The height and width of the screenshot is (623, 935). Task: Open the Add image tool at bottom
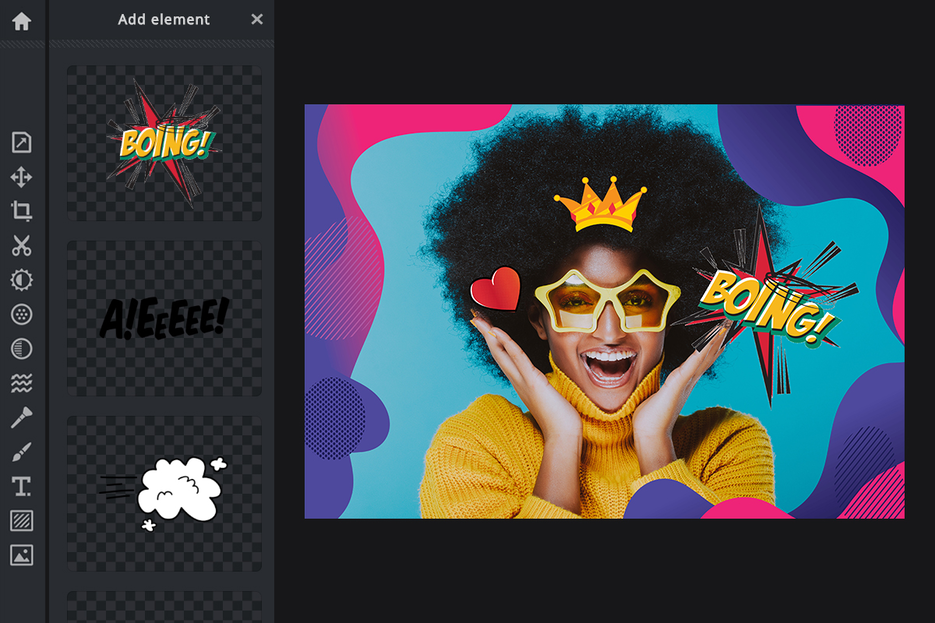tap(22, 553)
